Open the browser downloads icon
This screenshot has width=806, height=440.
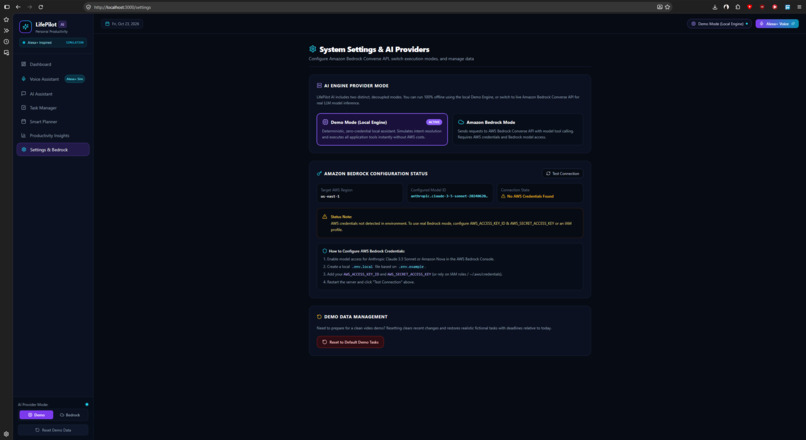tap(715, 7)
